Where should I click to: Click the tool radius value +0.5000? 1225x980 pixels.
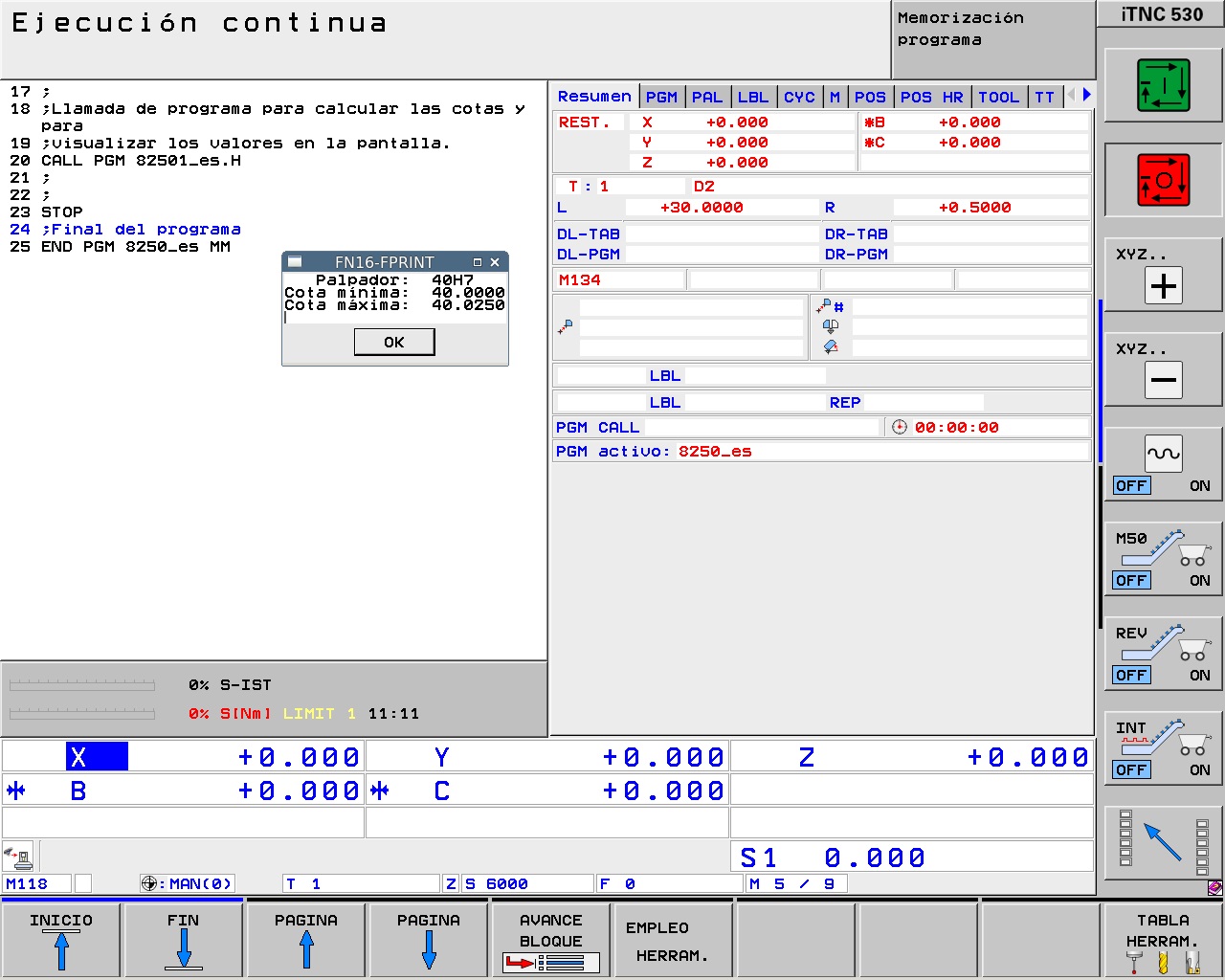[974, 207]
